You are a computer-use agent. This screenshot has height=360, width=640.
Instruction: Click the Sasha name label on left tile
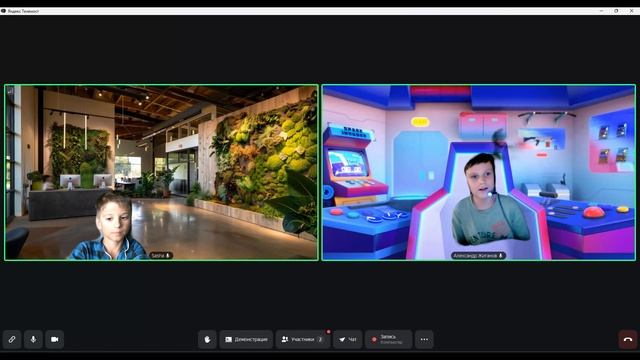tap(161, 256)
